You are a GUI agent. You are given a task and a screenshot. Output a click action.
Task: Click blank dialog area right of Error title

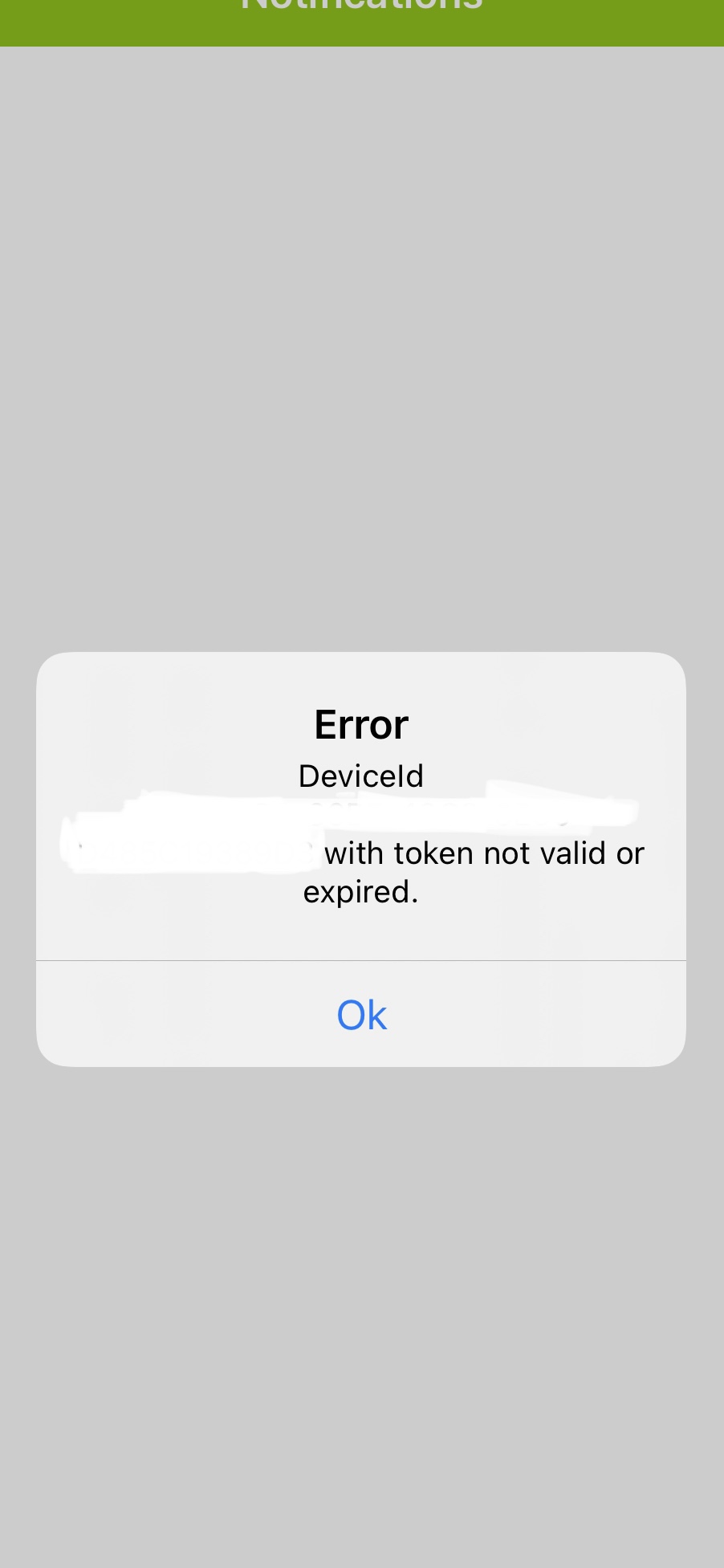(x=547, y=725)
